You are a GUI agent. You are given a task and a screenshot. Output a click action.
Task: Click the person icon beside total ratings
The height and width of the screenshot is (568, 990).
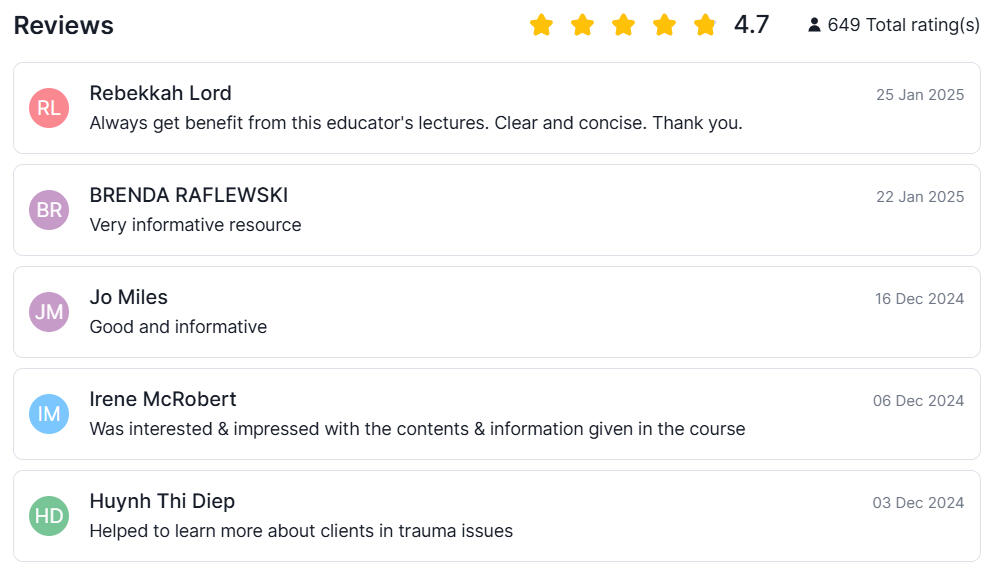coord(814,25)
